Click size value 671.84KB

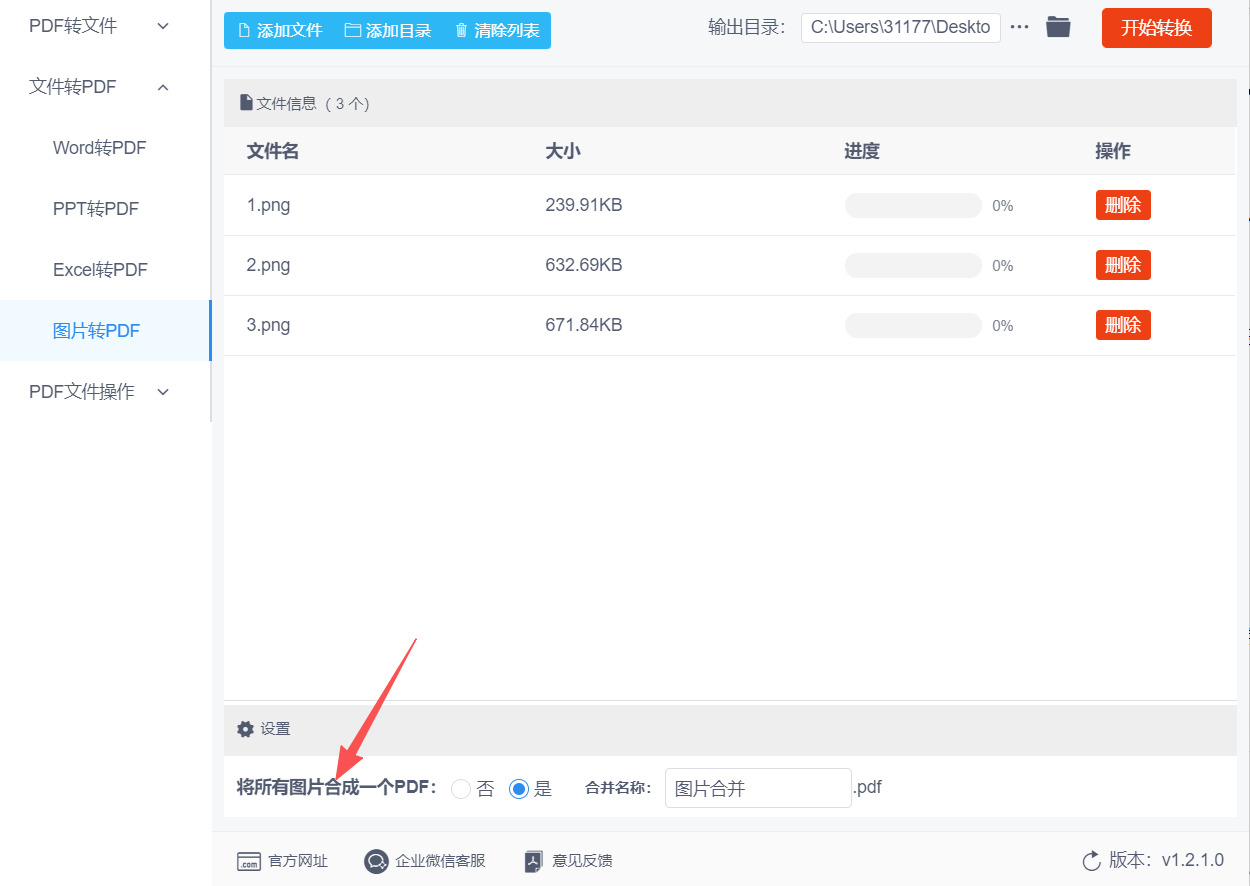coord(584,326)
